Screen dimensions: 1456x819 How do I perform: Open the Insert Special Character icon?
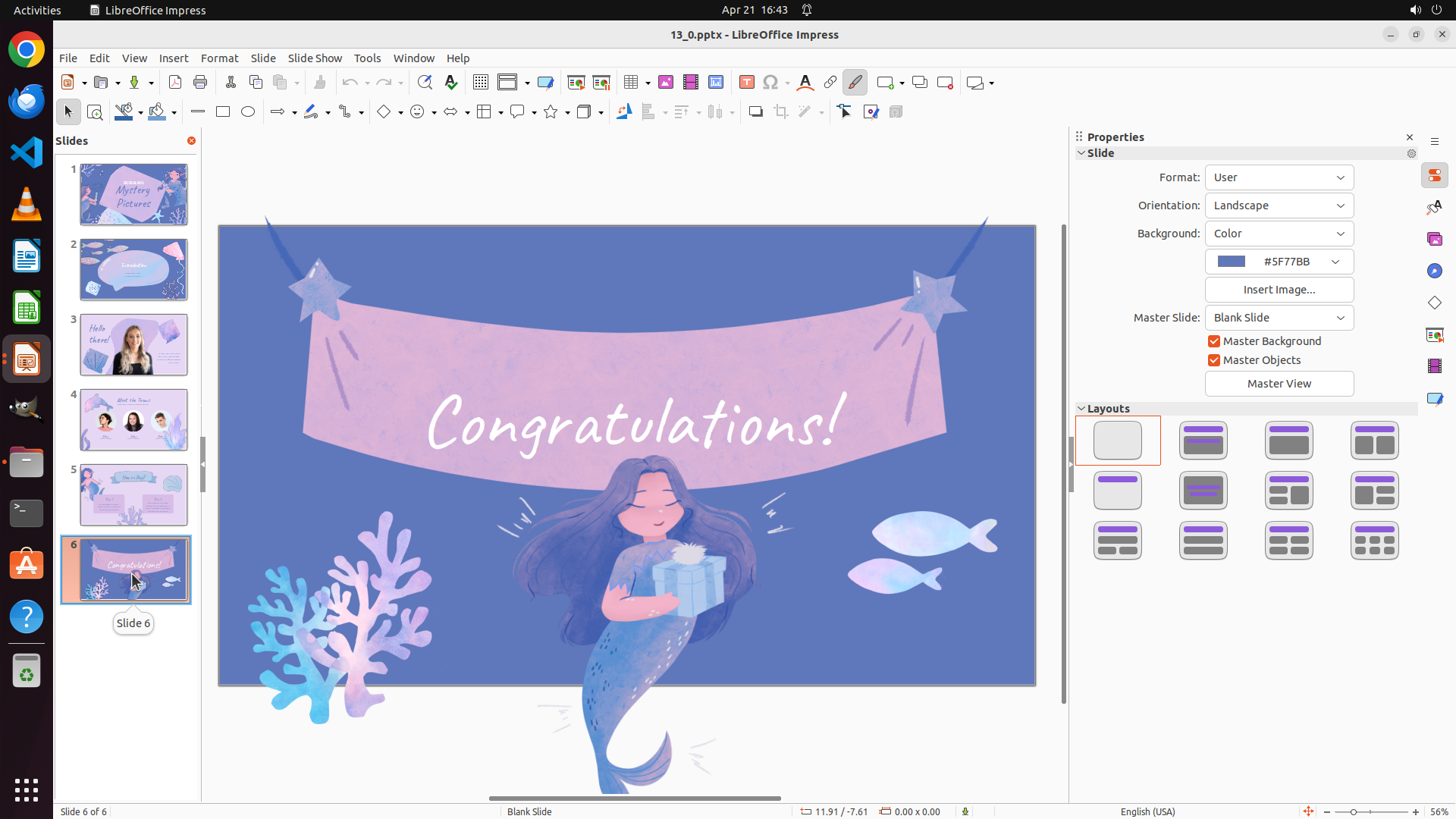pos(770,83)
